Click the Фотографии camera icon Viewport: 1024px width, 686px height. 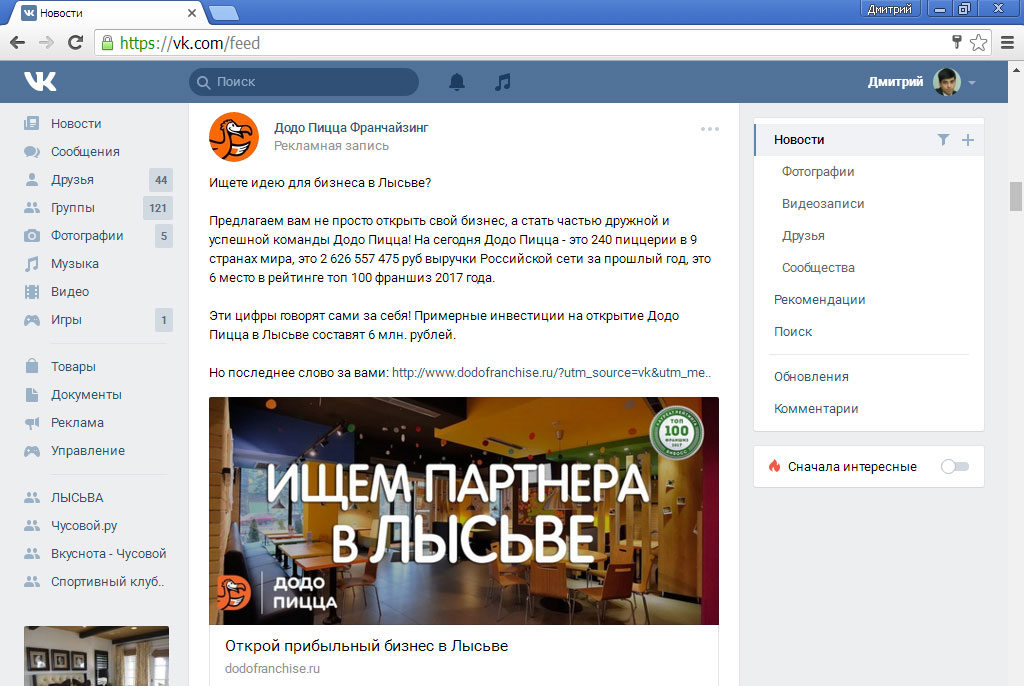coord(31,236)
